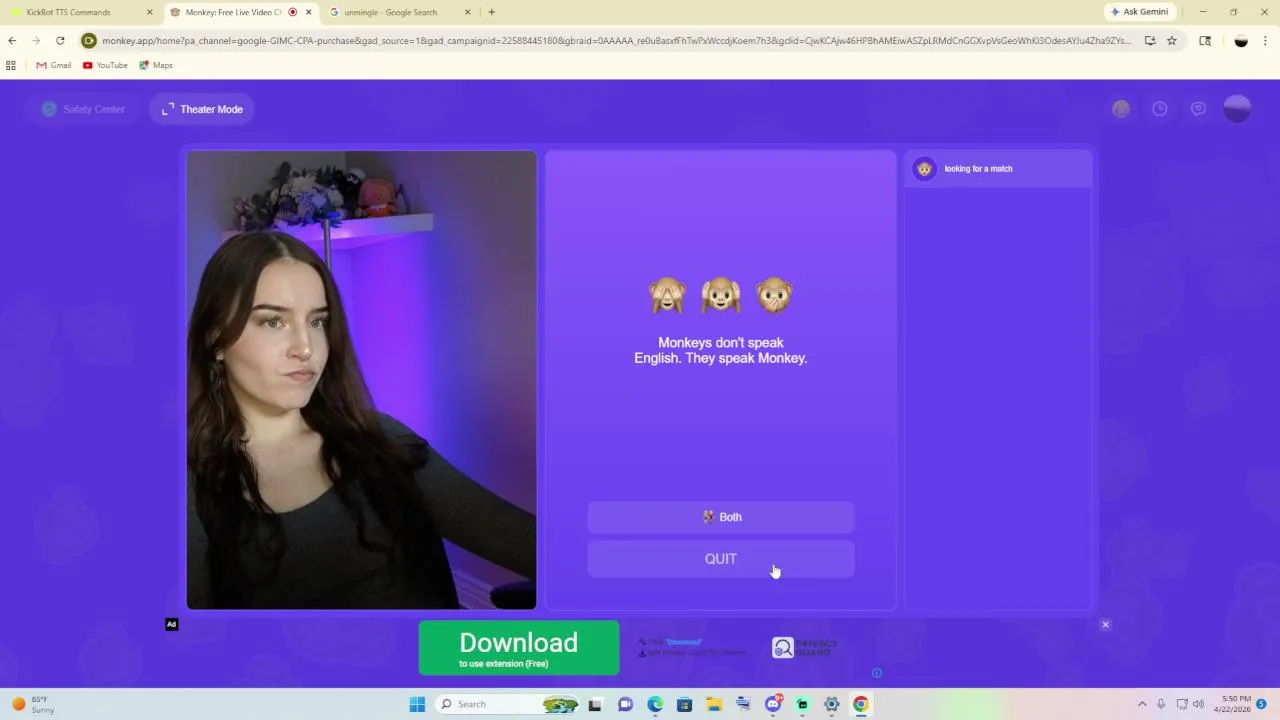Click the hear-no-evil monkey emoji
This screenshot has width=1280, height=720.
721,295
